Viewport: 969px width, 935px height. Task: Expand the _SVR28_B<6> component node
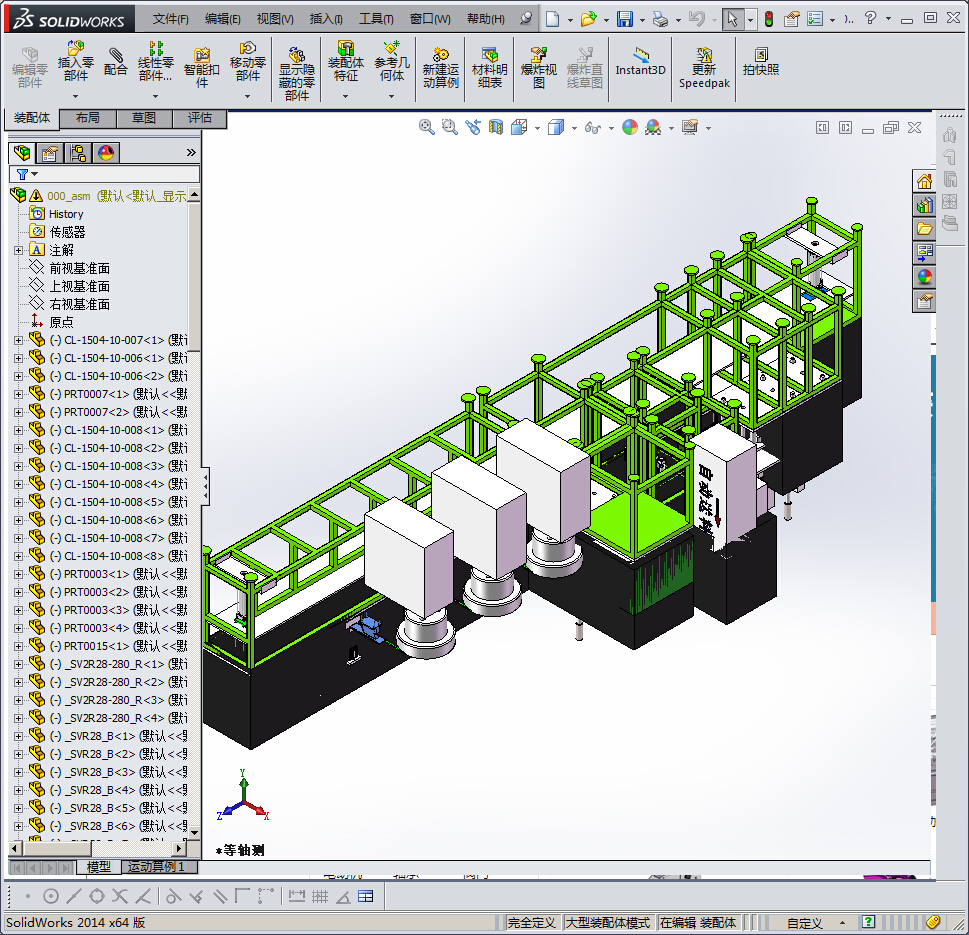coord(19,826)
